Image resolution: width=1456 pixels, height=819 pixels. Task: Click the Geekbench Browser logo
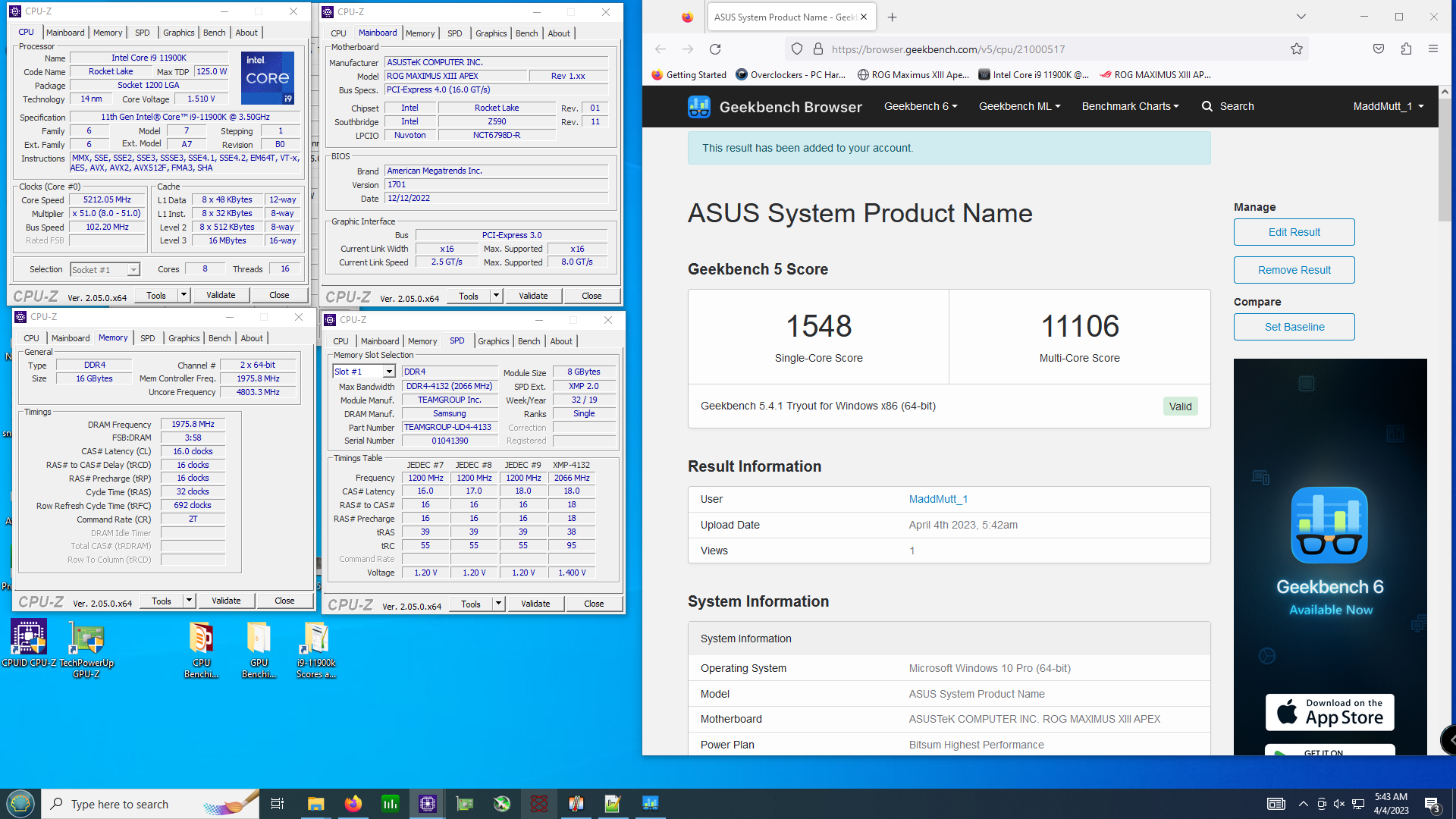pyautogui.click(x=775, y=107)
